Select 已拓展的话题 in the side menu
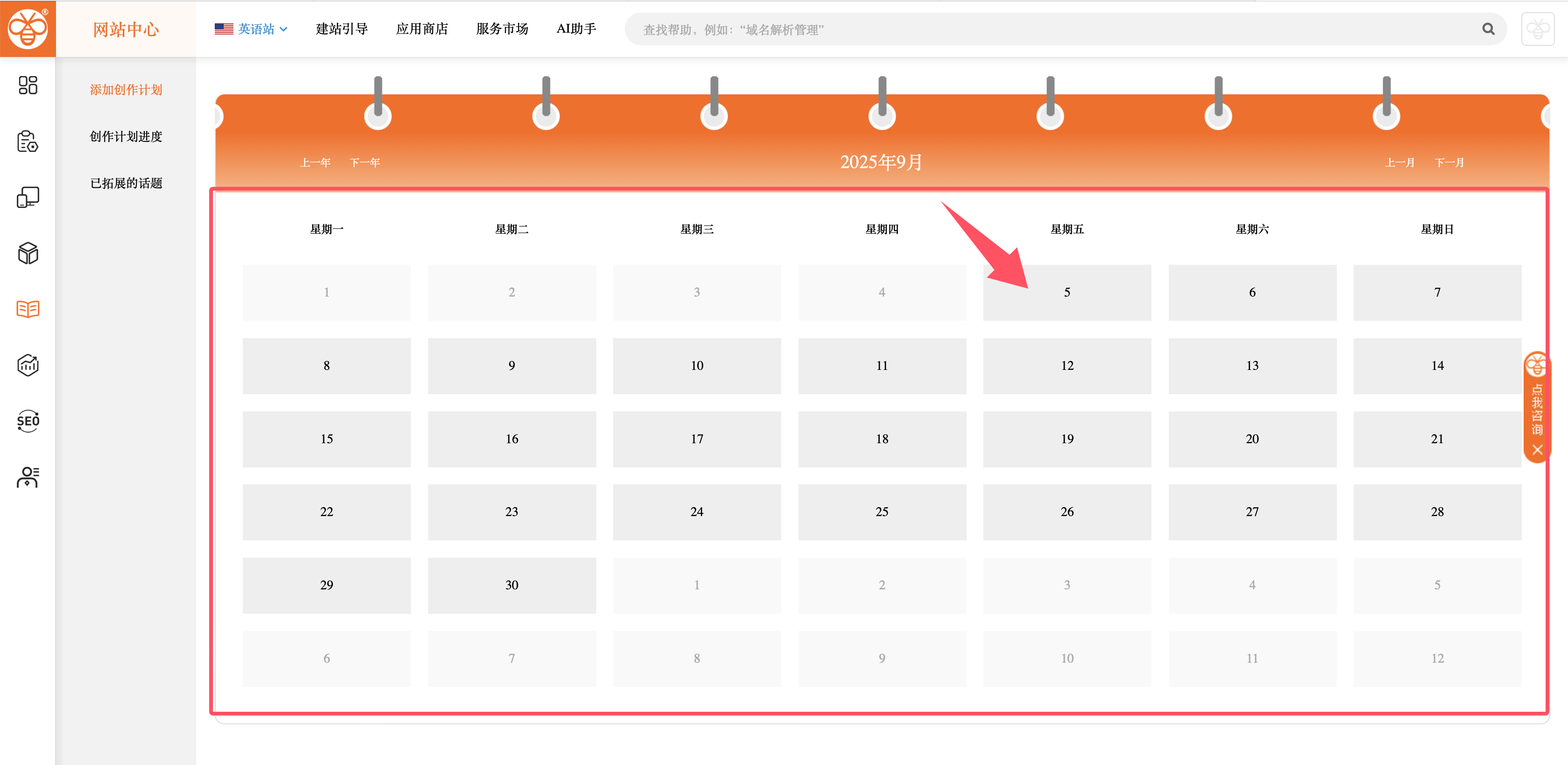This screenshot has height=765, width=1568. click(126, 184)
